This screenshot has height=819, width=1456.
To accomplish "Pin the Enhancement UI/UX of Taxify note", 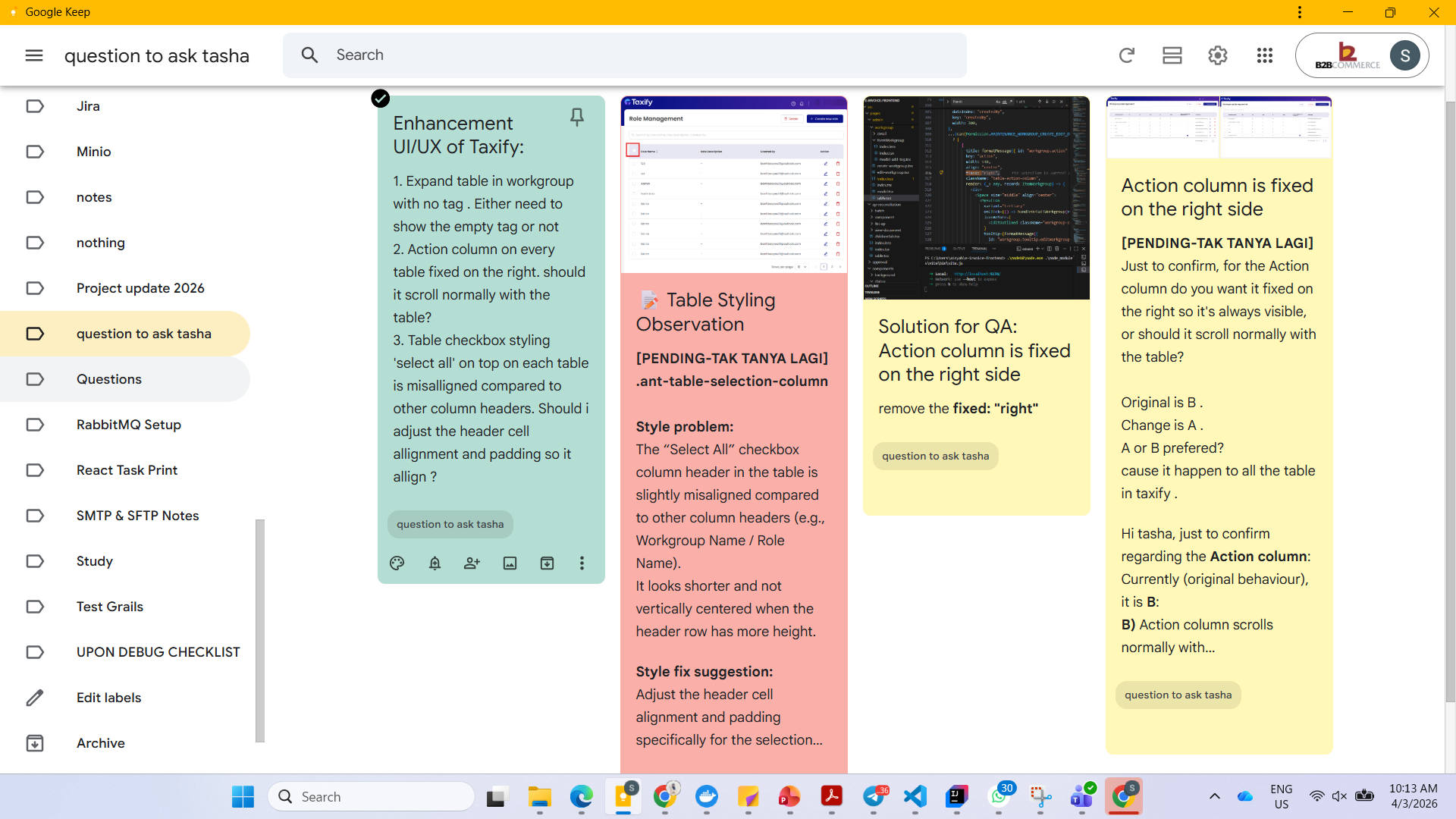I will click(x=577, y=117).
